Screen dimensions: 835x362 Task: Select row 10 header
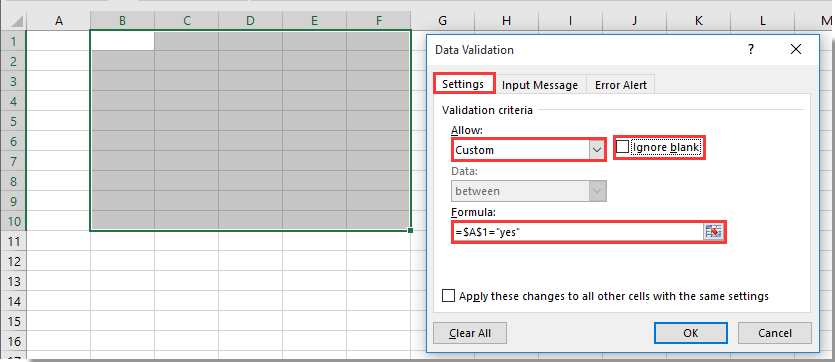[x=13, y=221]
